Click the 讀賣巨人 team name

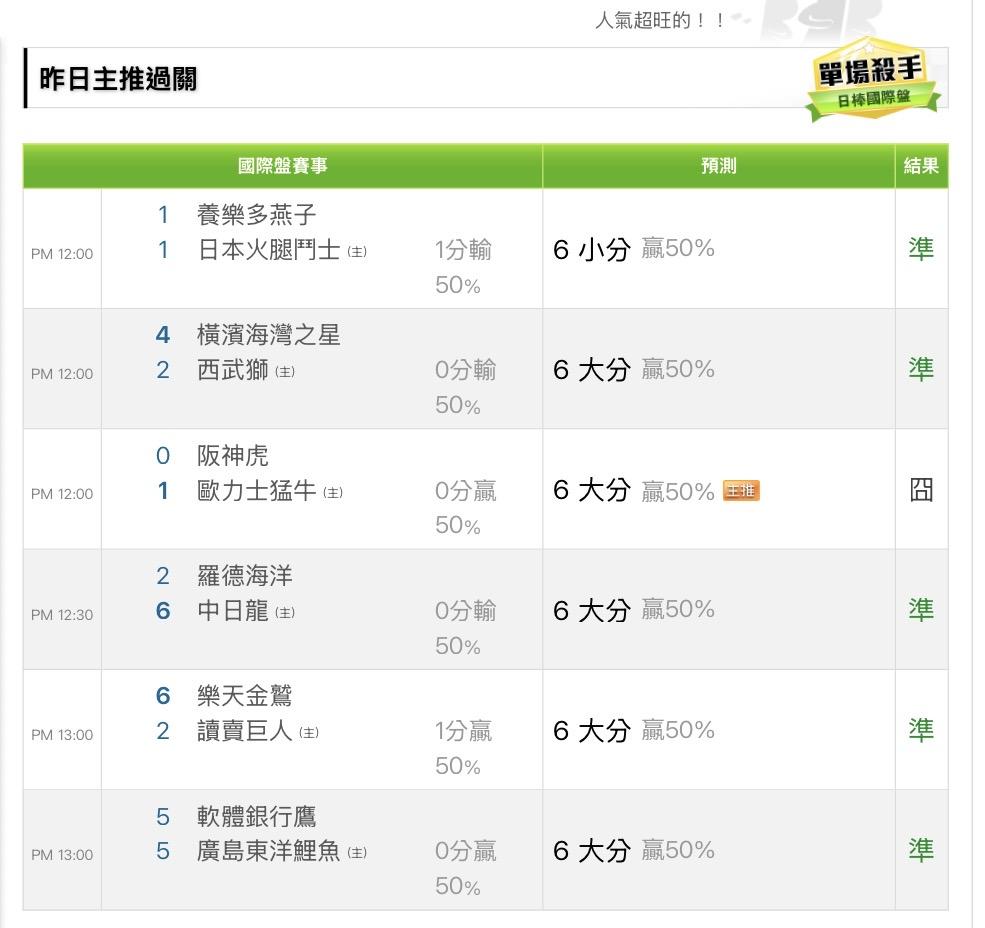(x=245, y=731)
